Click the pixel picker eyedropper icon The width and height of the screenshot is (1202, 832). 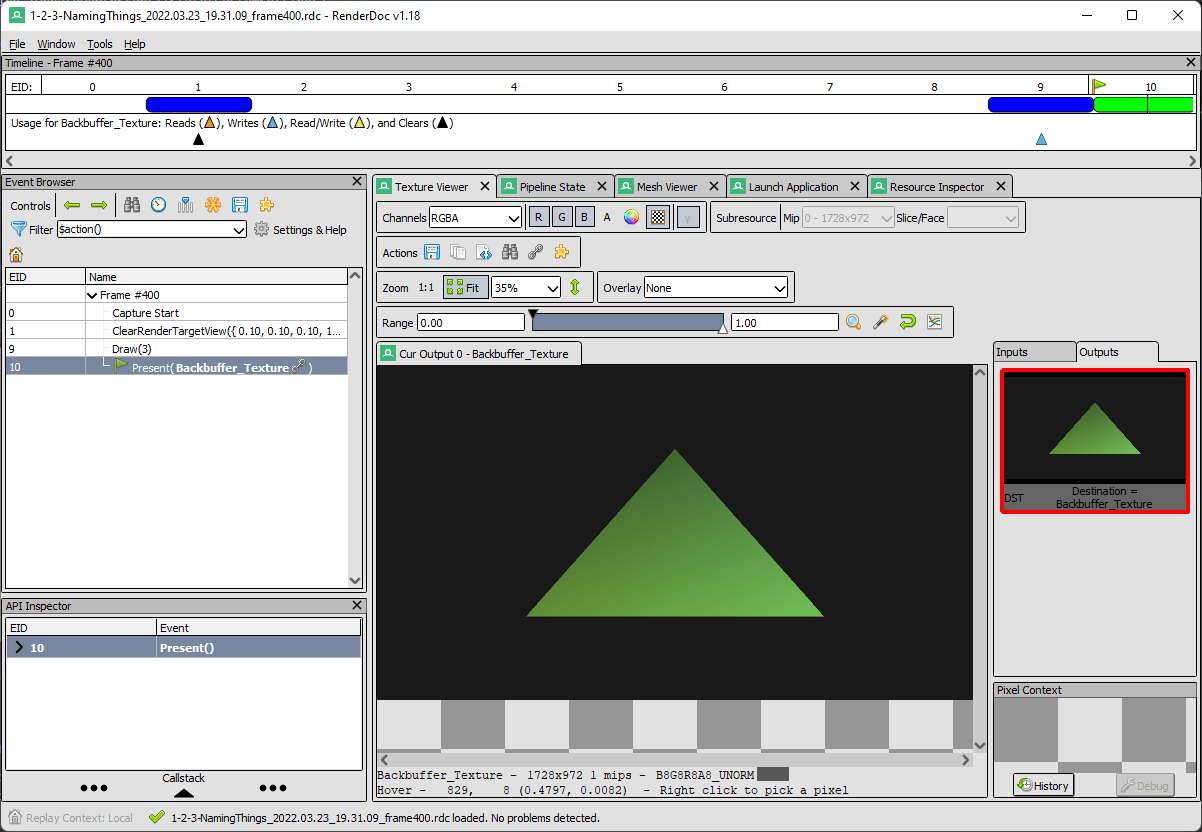[880, 322]
